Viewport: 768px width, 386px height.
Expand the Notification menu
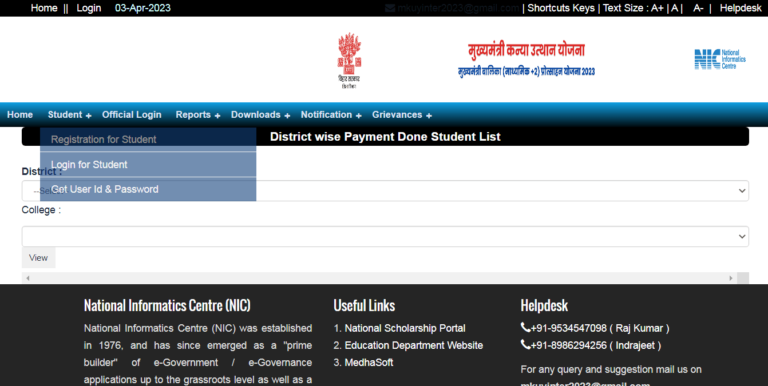click(331, 115)
